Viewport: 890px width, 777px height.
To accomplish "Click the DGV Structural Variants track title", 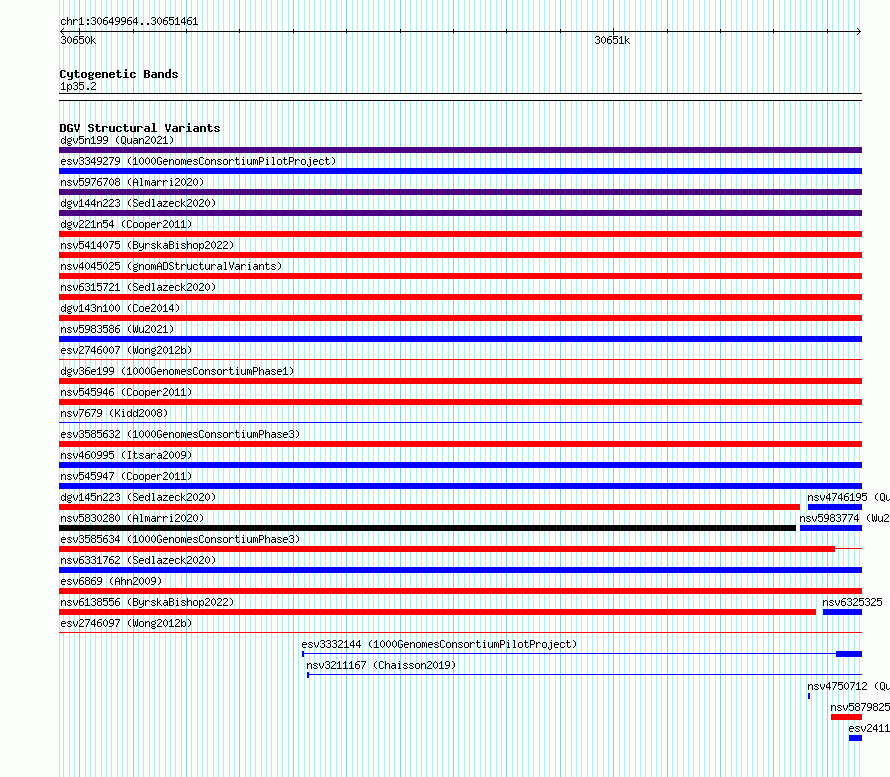I will coord(140,128).
